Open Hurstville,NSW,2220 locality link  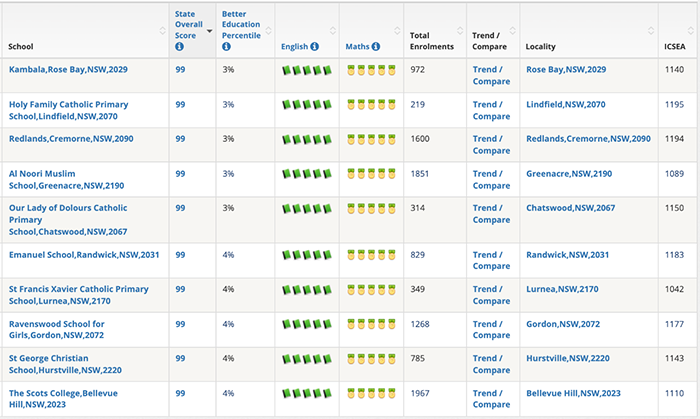[568, 358]
